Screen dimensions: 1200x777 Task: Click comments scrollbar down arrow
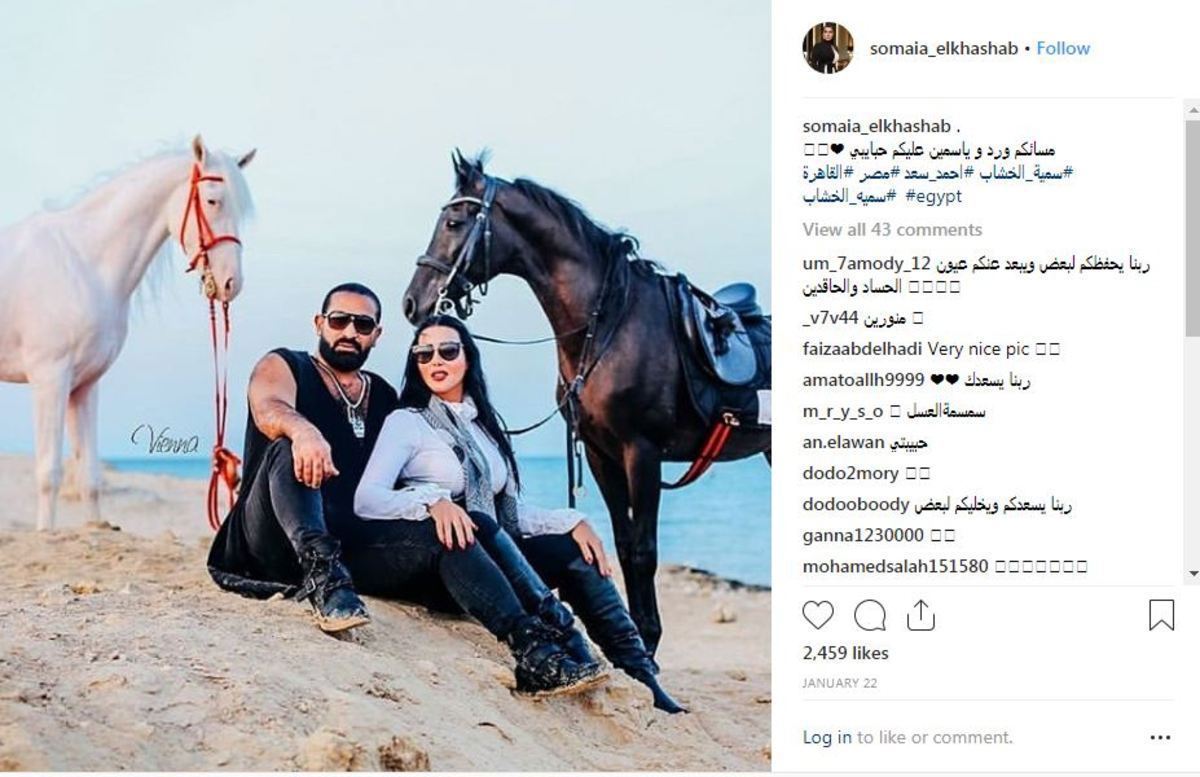1192,574
